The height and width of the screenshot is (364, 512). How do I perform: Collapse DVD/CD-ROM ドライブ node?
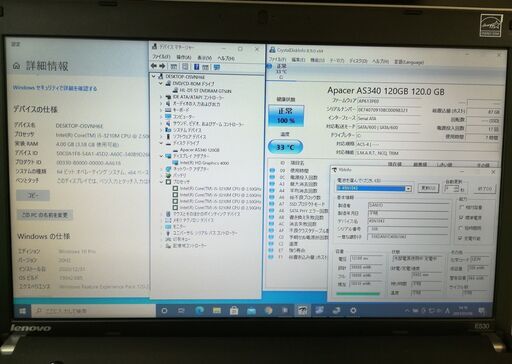coord(161,84)
